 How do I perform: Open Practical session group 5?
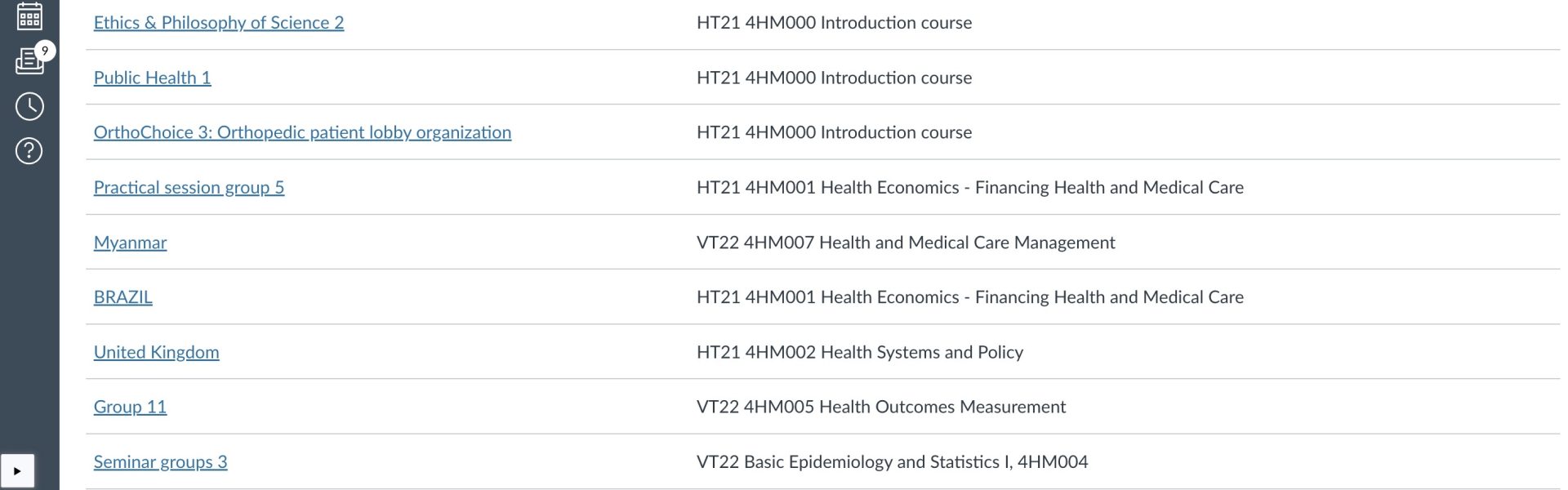click(x=189, y=188)
